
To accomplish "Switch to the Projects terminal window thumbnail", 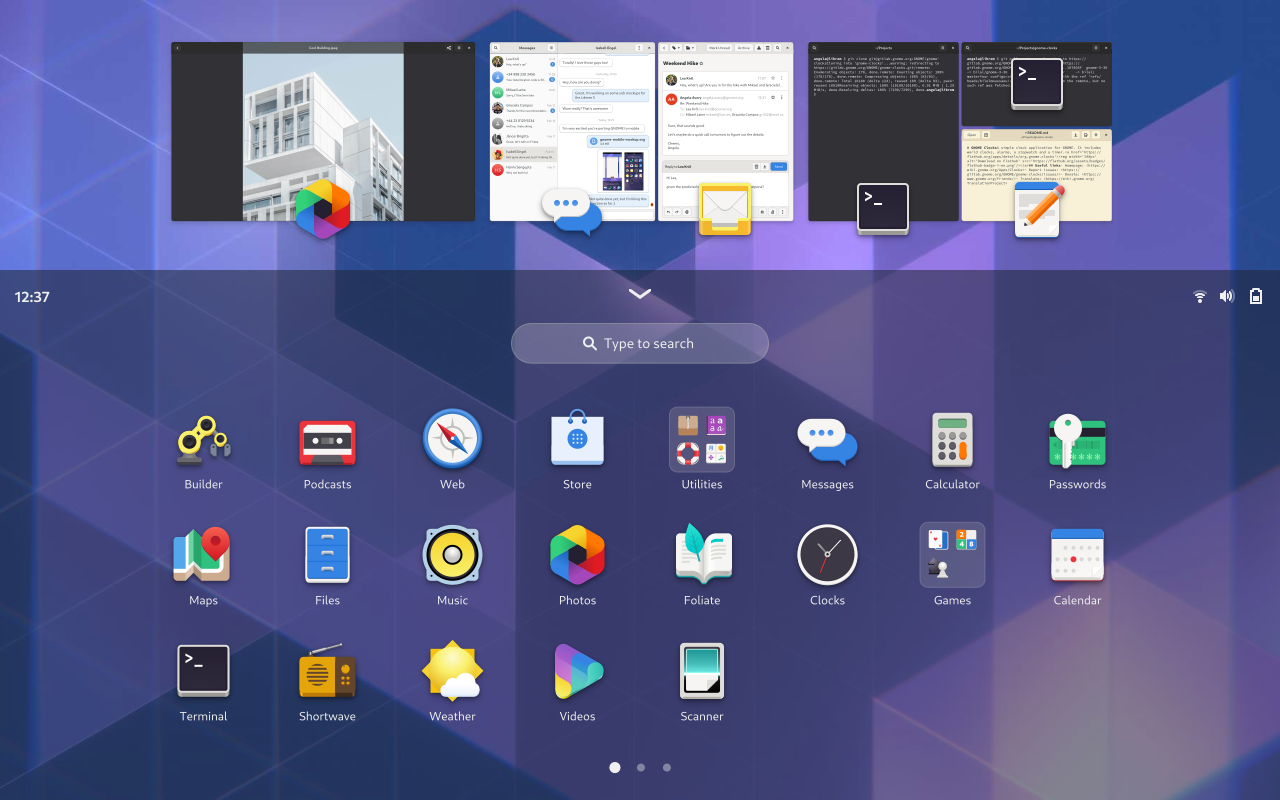I will [x=883, y=131].
